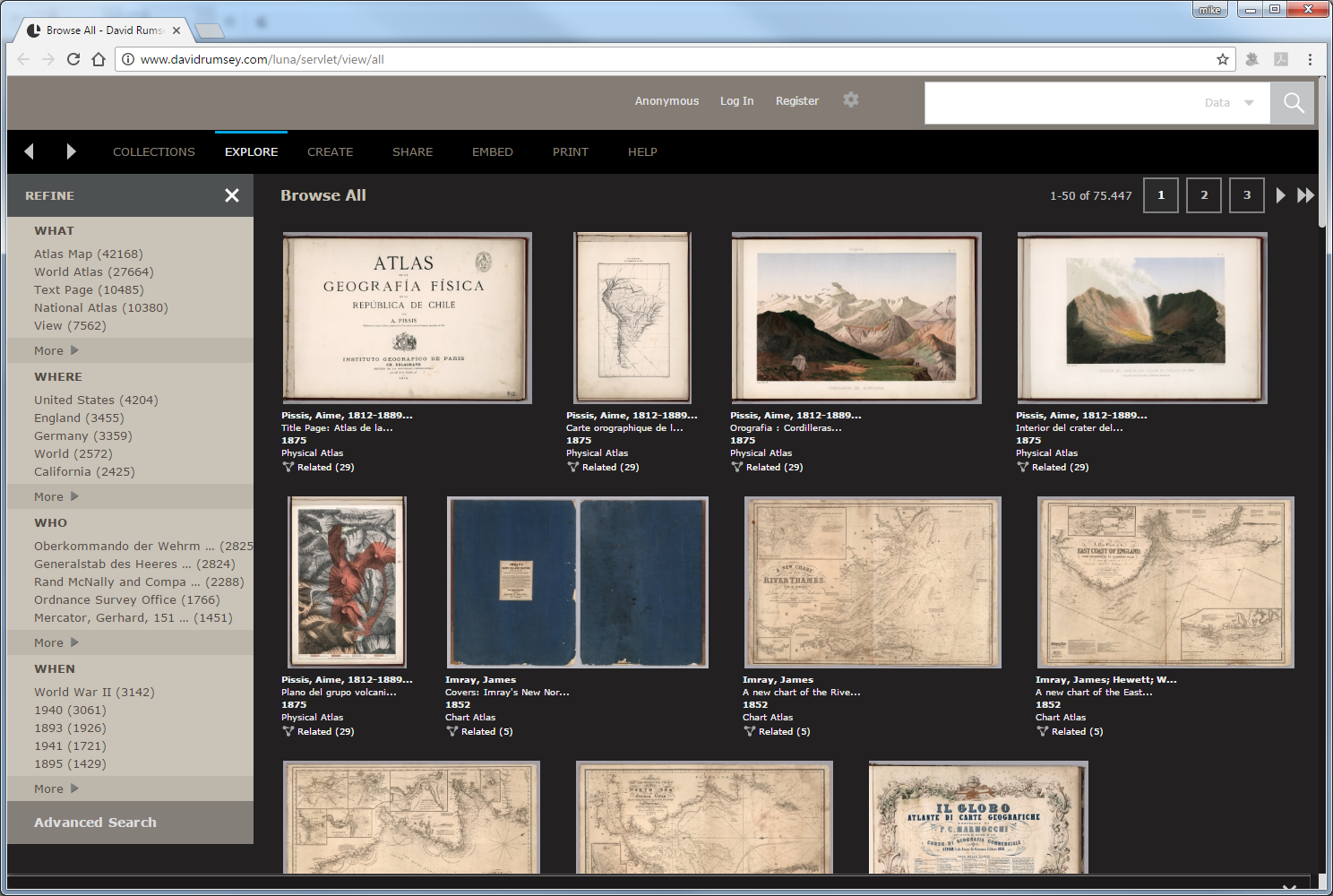Click the magnifying glass search button
Viewport: 1333px width, 896px height.
click(x=1293, y=103)
